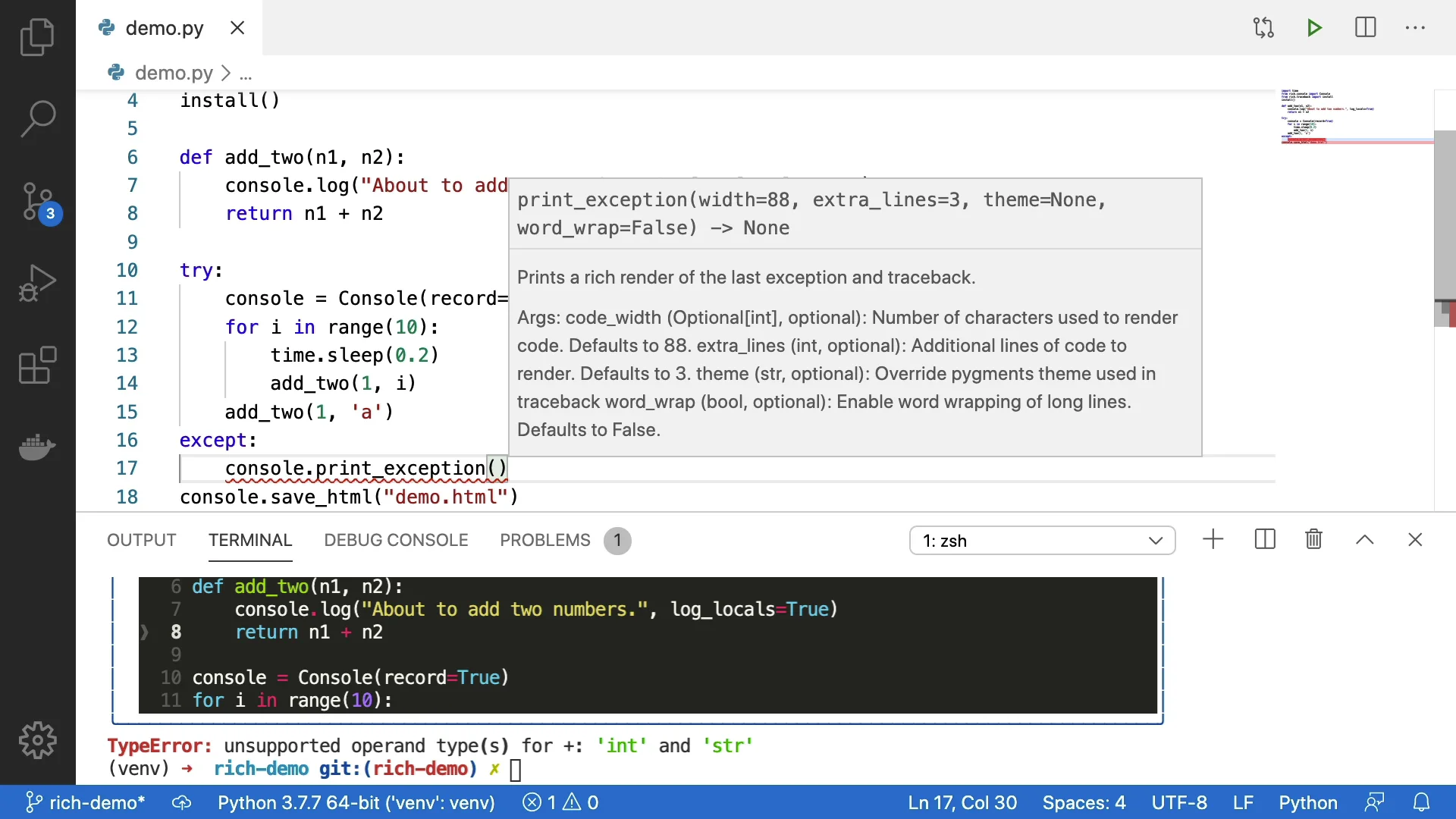Kill terminal using the trash icon
This screenshot has width=1456, height=819.
1313,540
